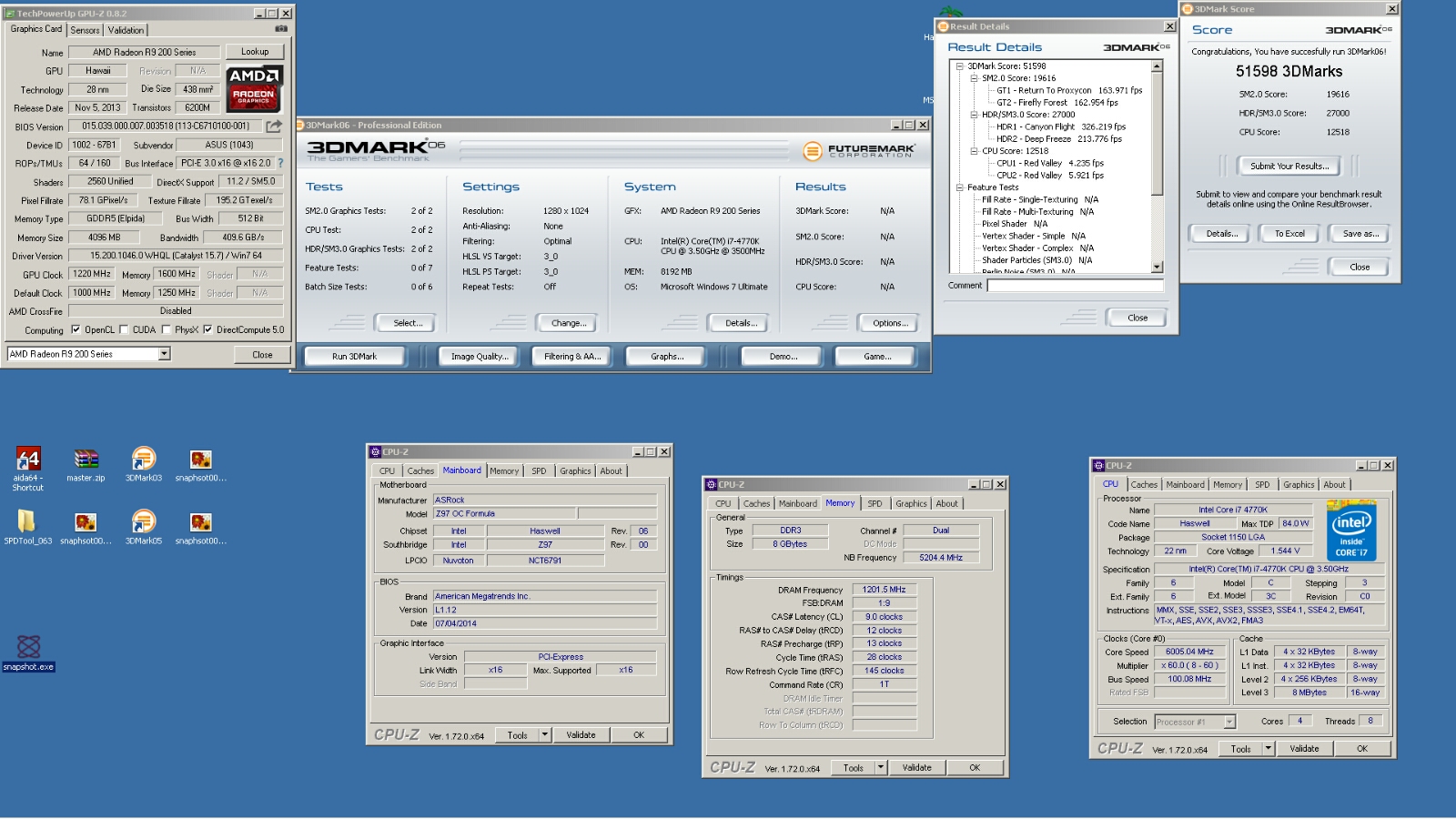Click the Options button under Results
This screenshot has height=819, width=1456.
tap(890, 323)
